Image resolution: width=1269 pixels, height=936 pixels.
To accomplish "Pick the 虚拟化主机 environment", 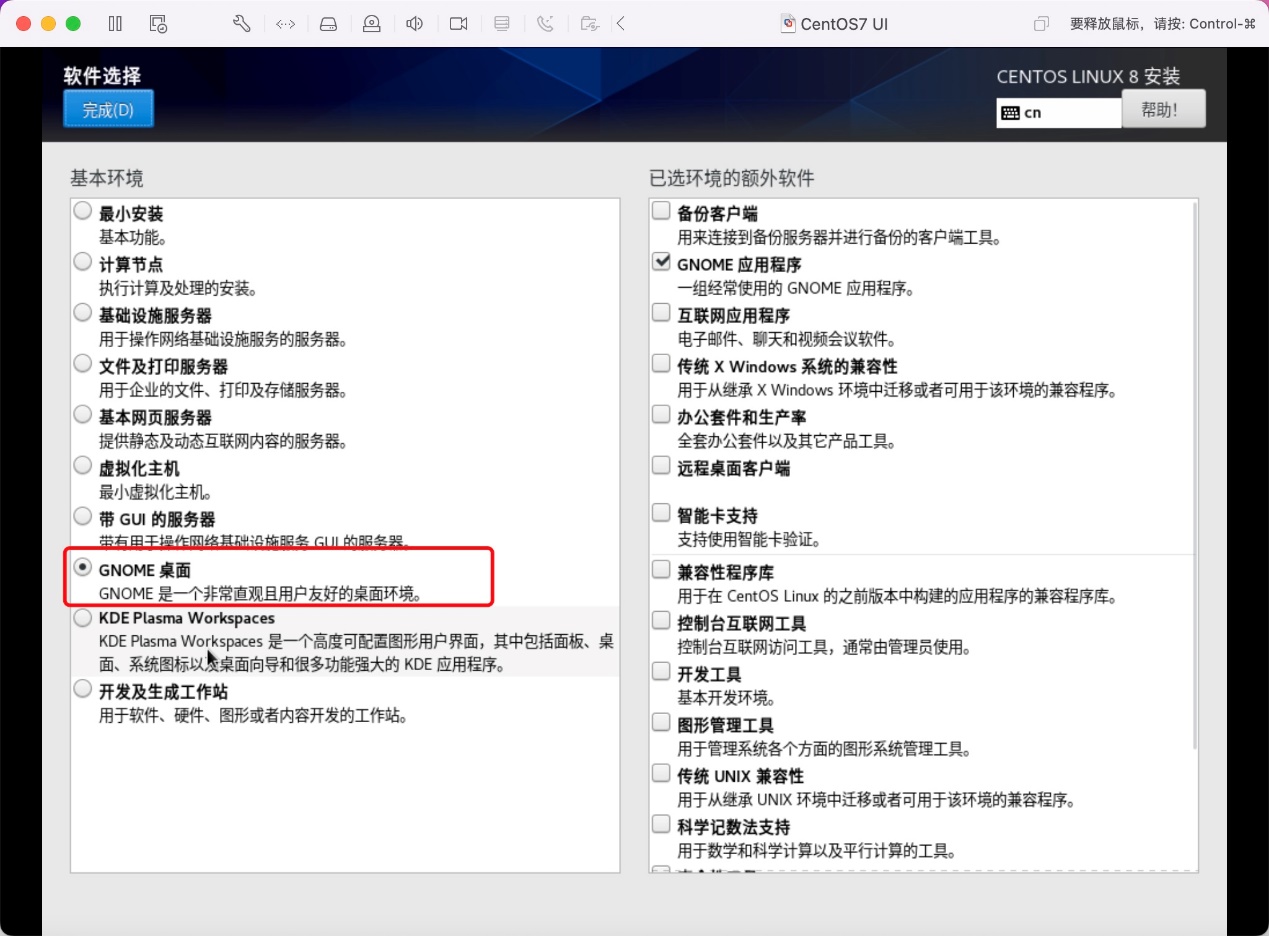I will [82, 467].
